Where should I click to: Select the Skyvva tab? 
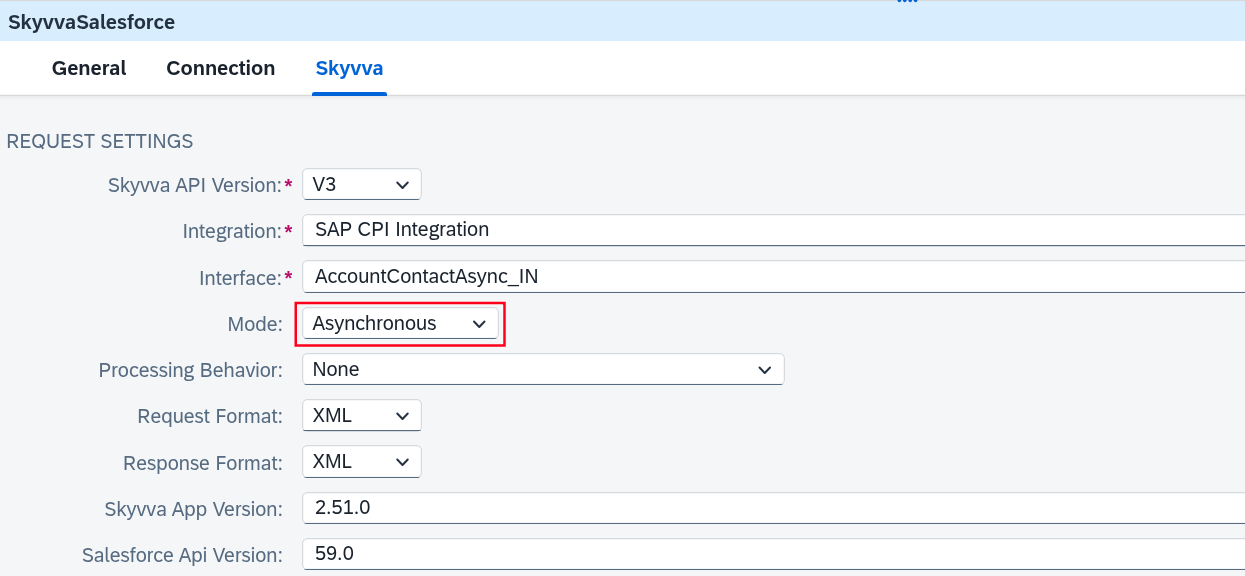(x=349, y=68)
